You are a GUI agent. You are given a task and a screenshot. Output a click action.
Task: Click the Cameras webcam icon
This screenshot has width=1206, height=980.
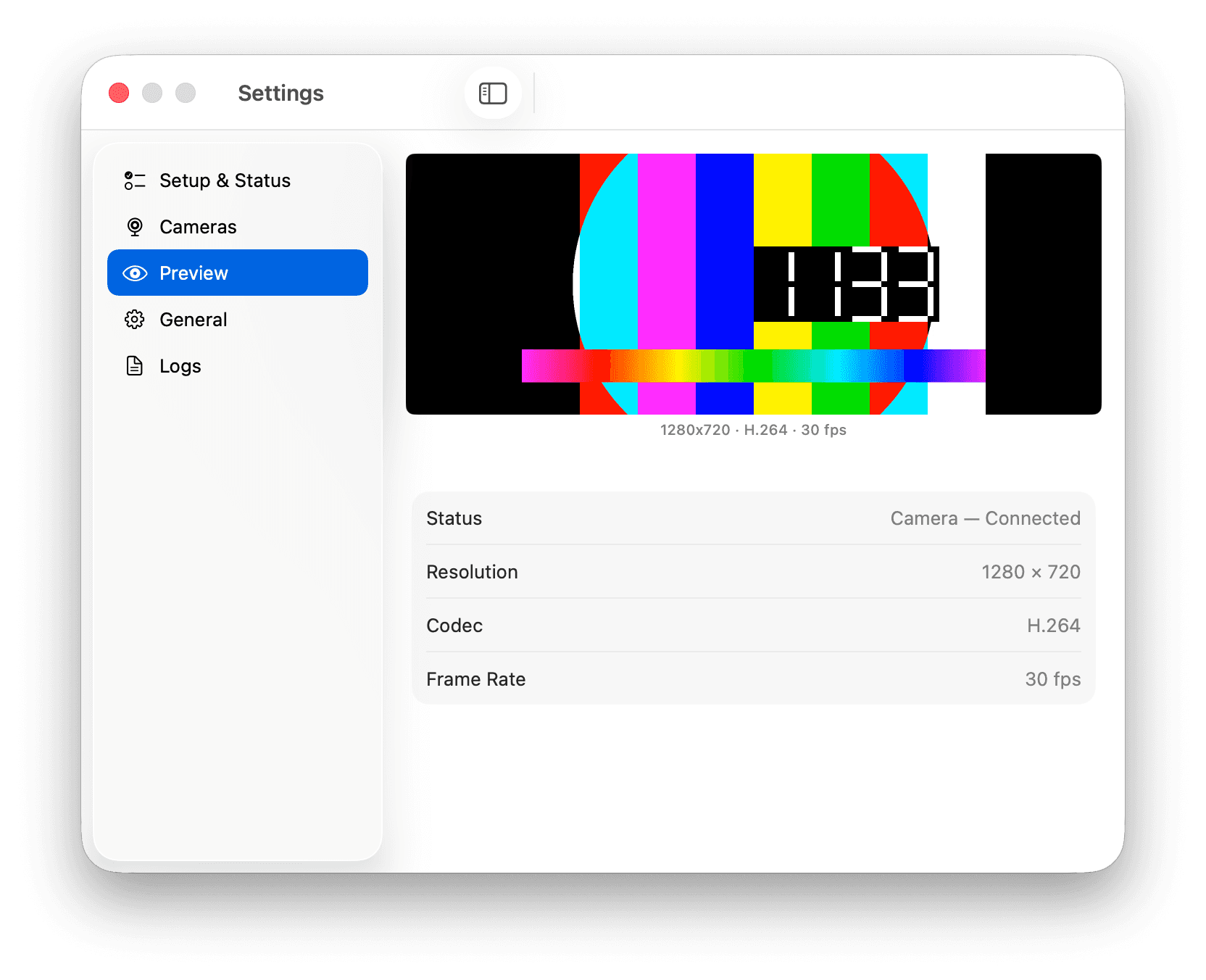[135, 227]
